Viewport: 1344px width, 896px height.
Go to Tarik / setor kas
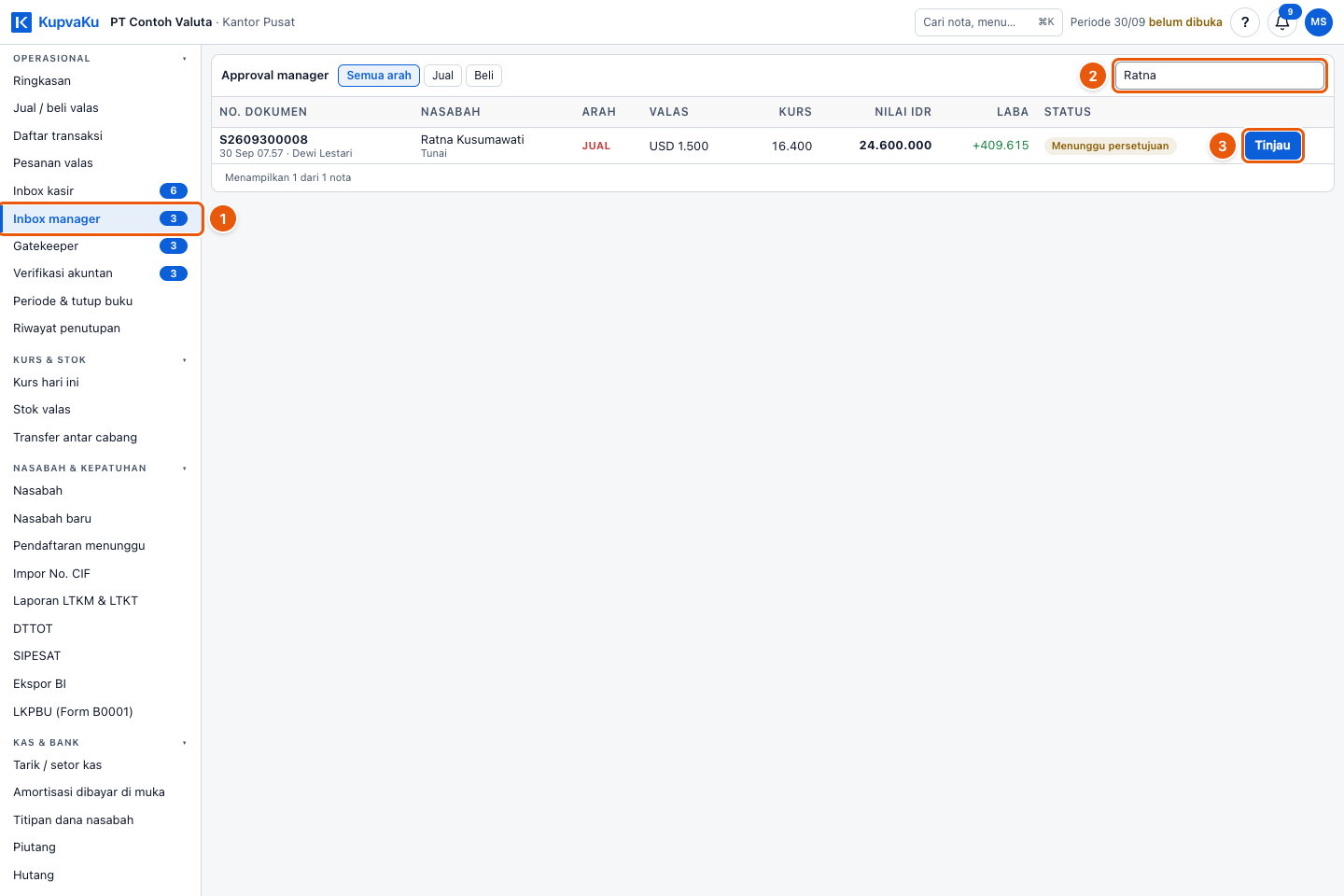tap(101, 765)
